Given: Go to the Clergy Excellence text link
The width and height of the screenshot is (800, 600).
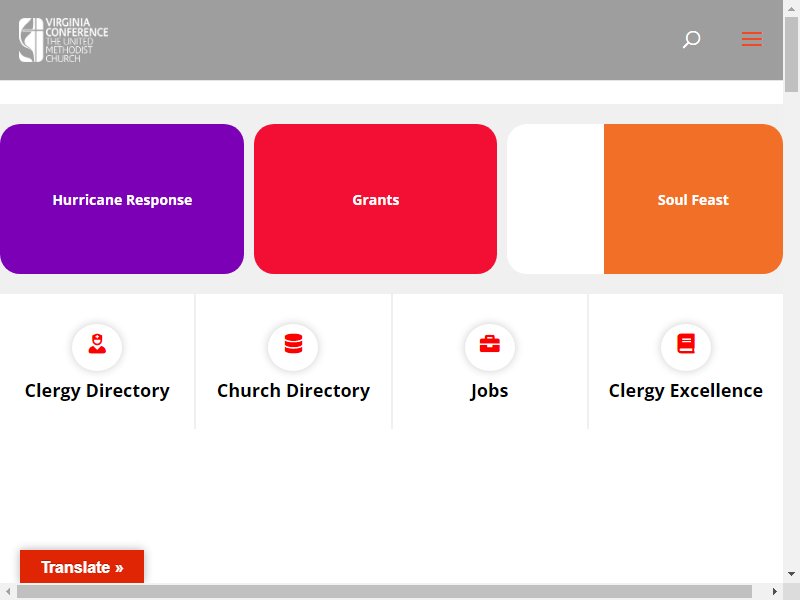Looking at the screenshot, I should pos(686,390).
